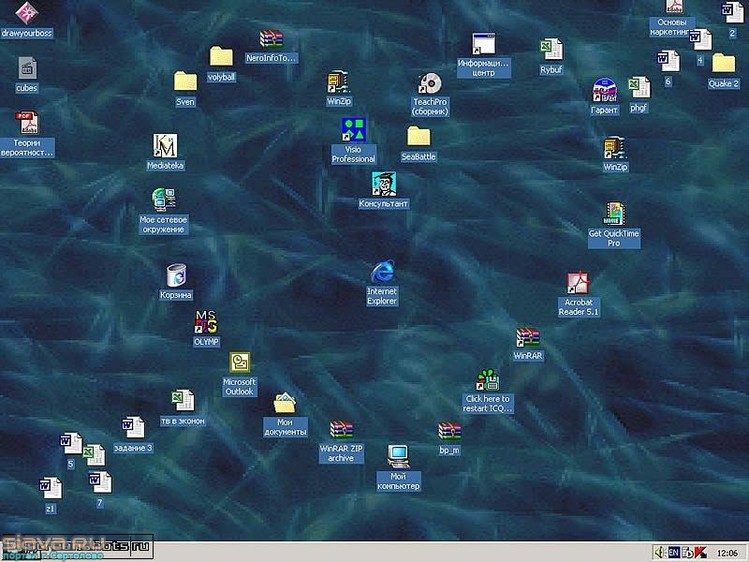The width and height of the screenshot is (749, 562).
Task: Select the Корзина recycle bin icon
Action: 176,275
